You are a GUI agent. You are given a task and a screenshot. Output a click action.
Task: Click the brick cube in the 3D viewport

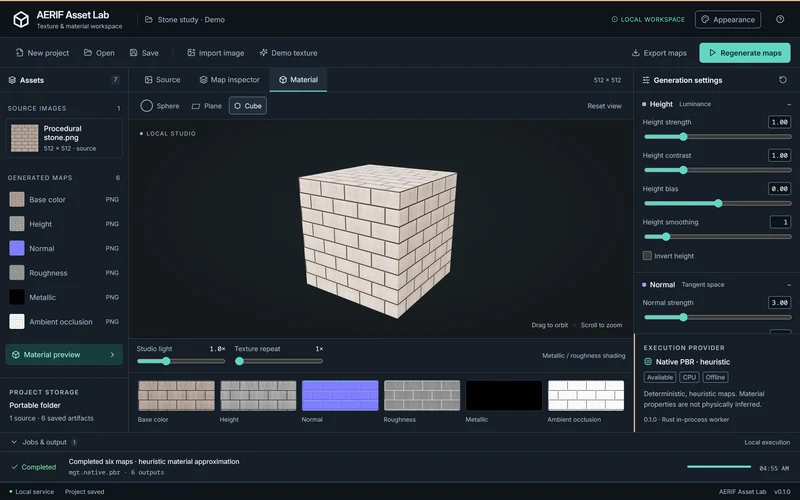(378, 241)
